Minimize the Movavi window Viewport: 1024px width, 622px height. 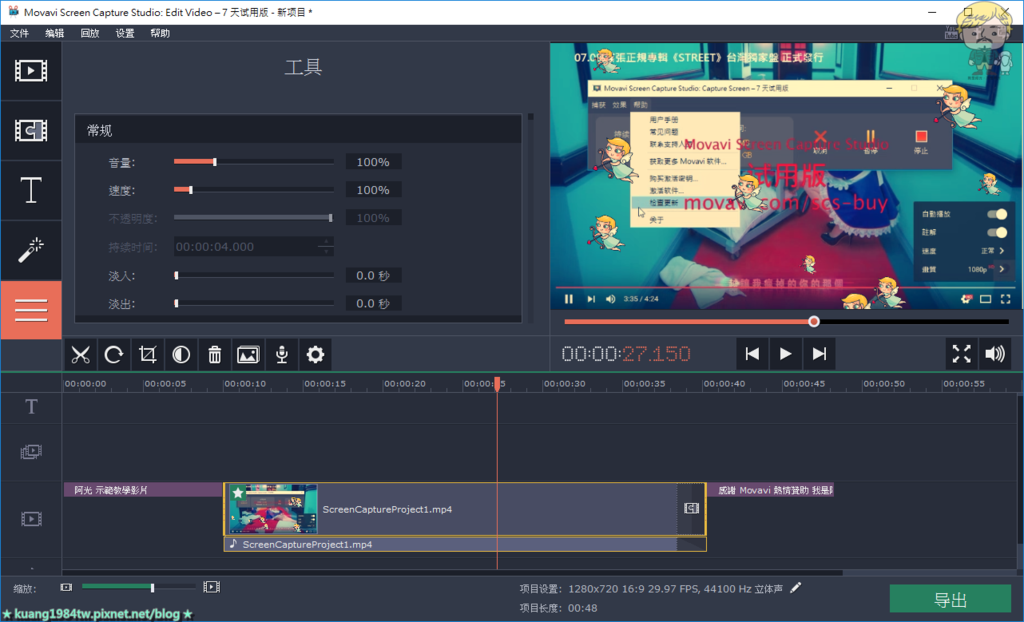pos(932,12)
